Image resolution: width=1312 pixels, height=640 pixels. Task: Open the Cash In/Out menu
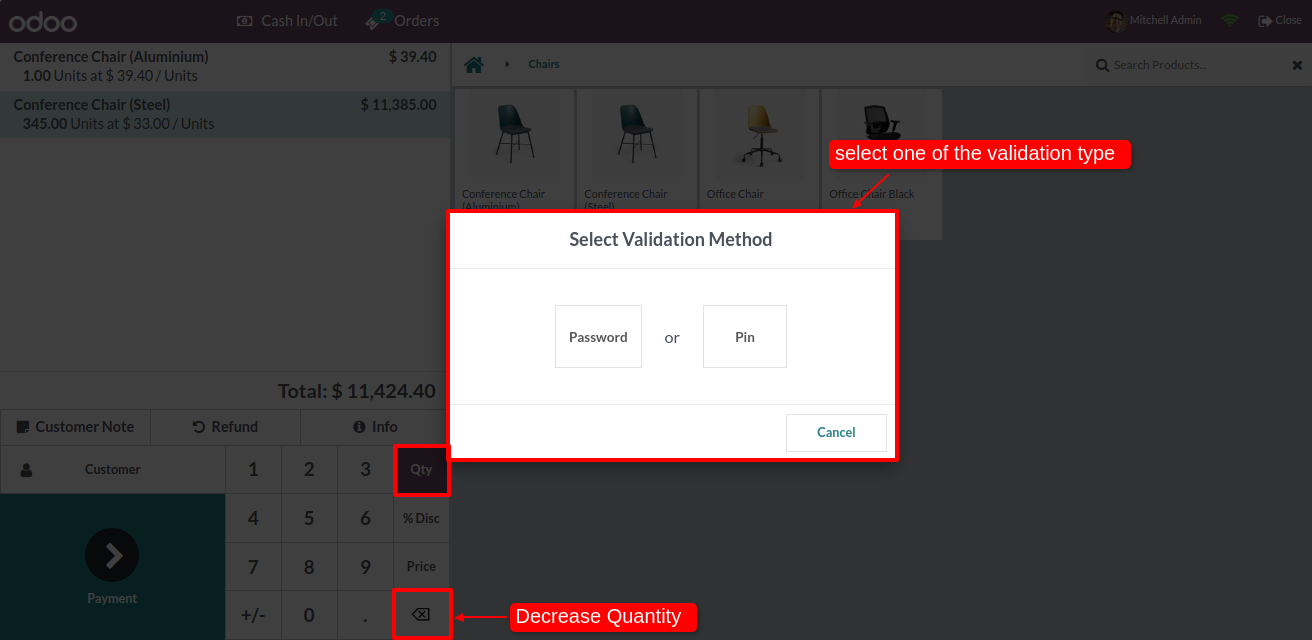[288, 21]
